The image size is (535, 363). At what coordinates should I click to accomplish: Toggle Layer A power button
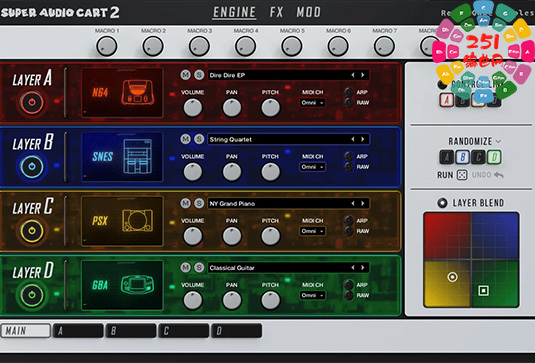32,102
